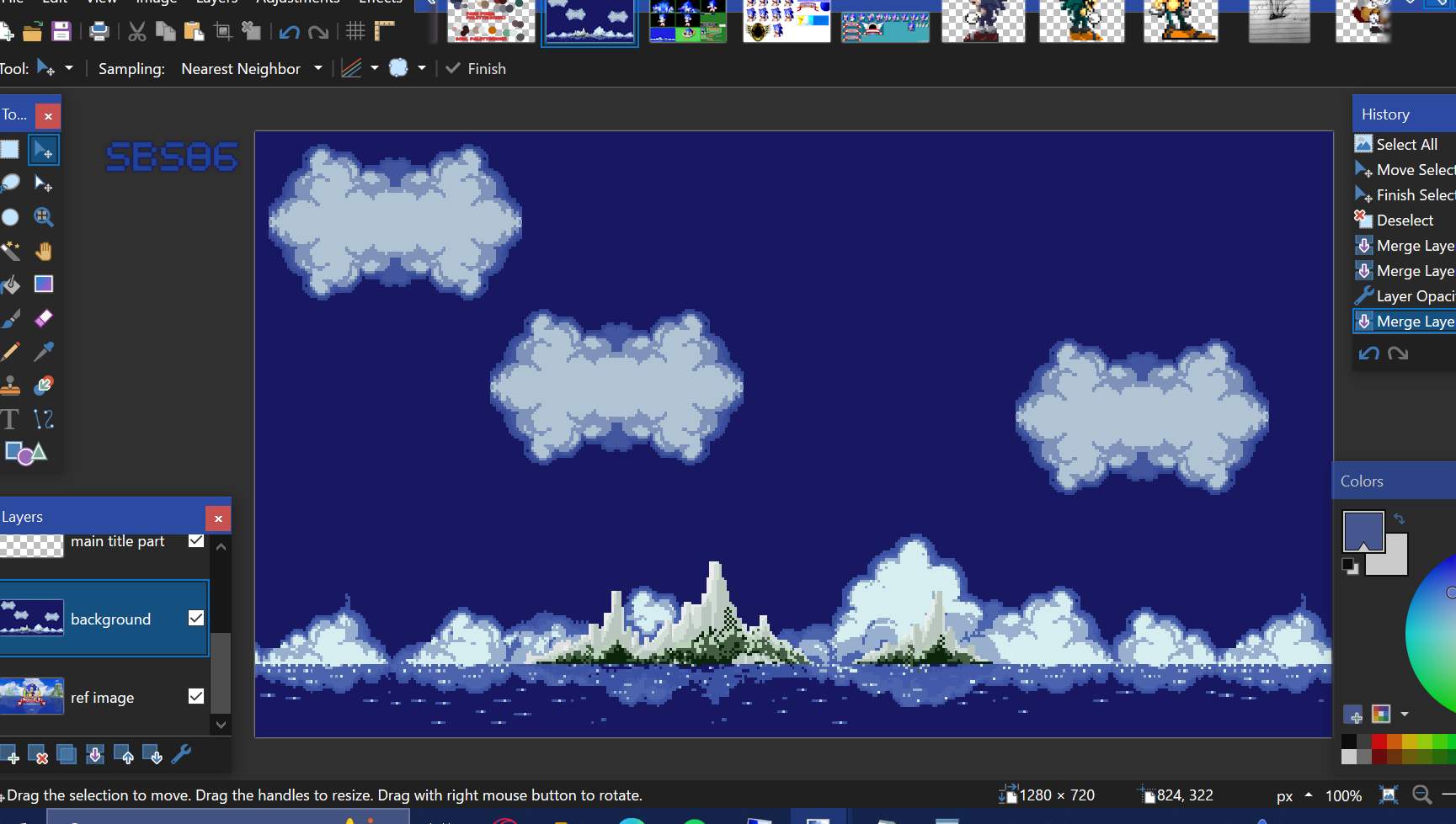1456x824 pixels.
Task: Open the selection clipping mode dropdown arrow
Action: point(422,68)
